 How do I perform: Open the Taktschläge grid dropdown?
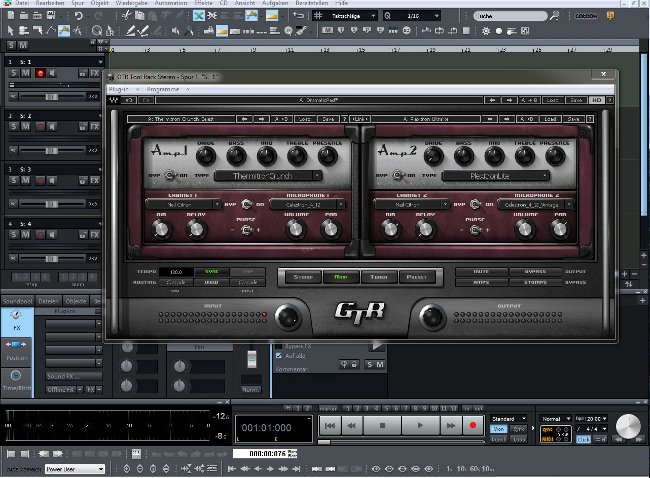[x=351, y=16]
